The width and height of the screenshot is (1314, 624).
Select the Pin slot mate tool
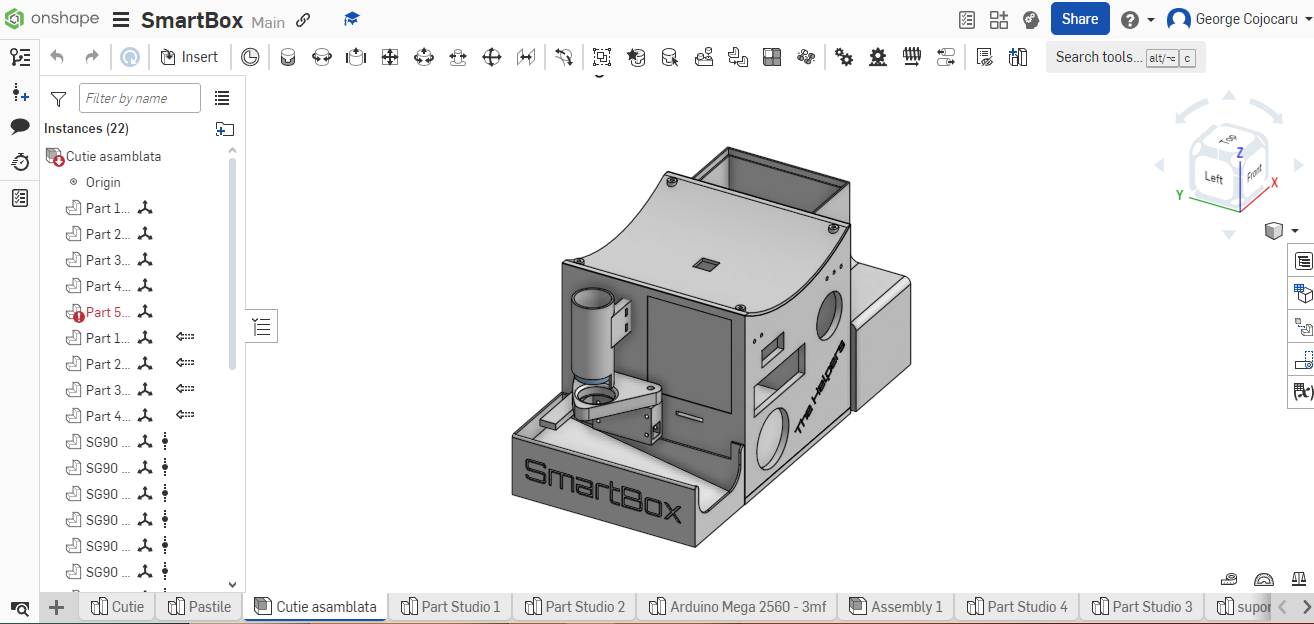pos(458,58)
